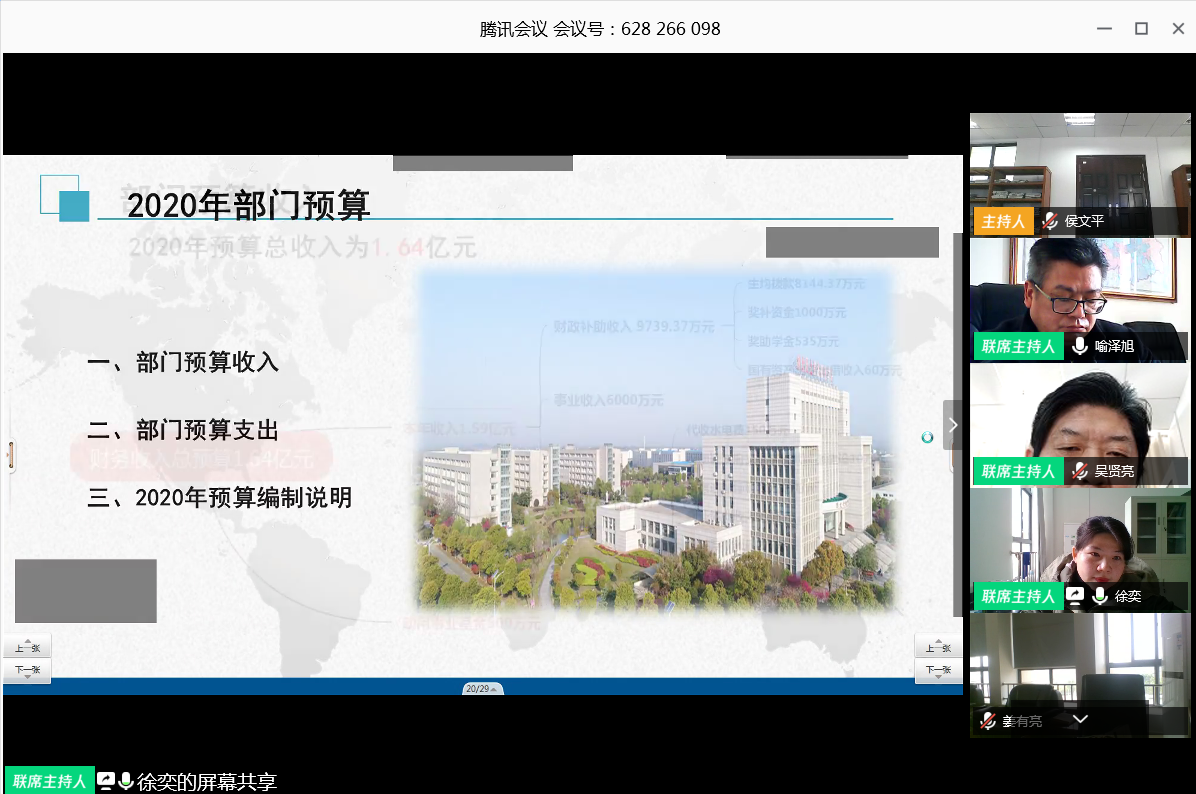Screen dimensions: 1196x794
Task: Click the 主持人 badge on 侯文平's tile
Action: (x=1003, y=221)
